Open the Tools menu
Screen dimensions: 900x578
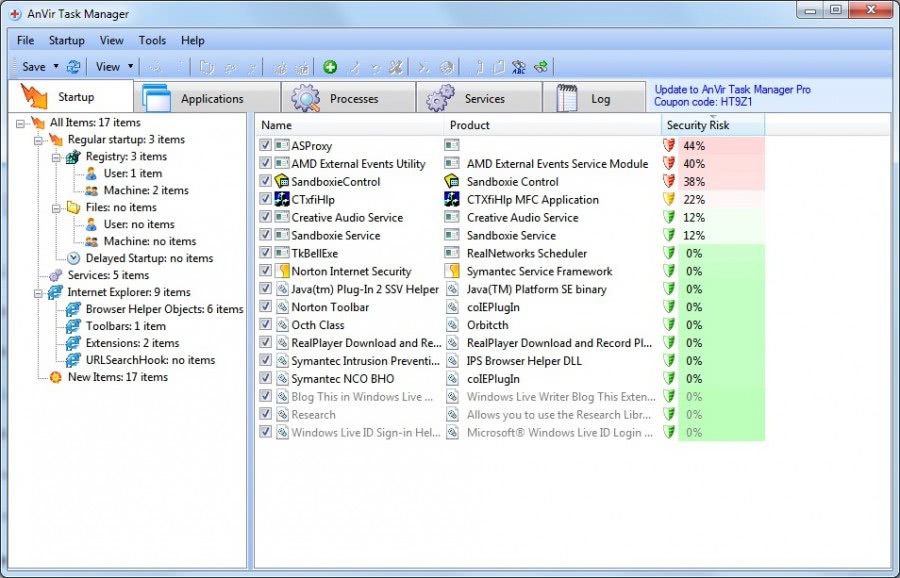pos(152,40)
